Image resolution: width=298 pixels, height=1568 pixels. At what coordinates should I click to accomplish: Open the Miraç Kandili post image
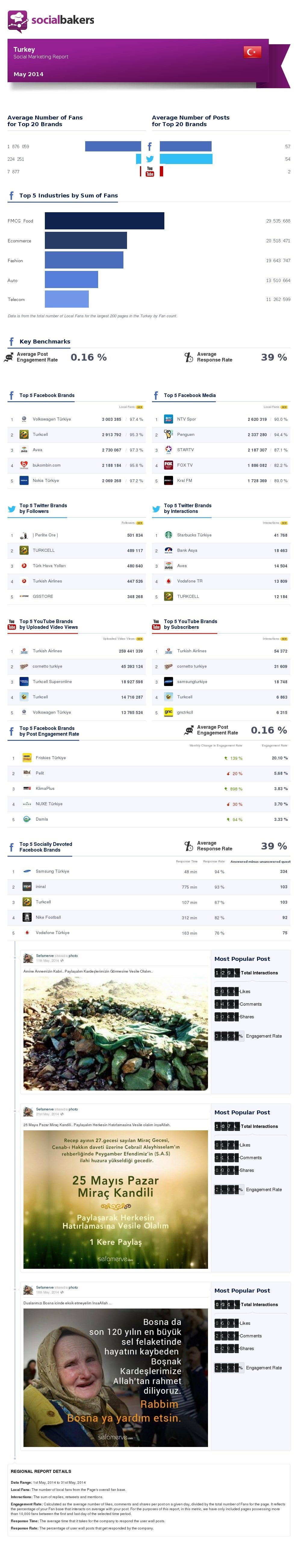tap(116, 1200)
